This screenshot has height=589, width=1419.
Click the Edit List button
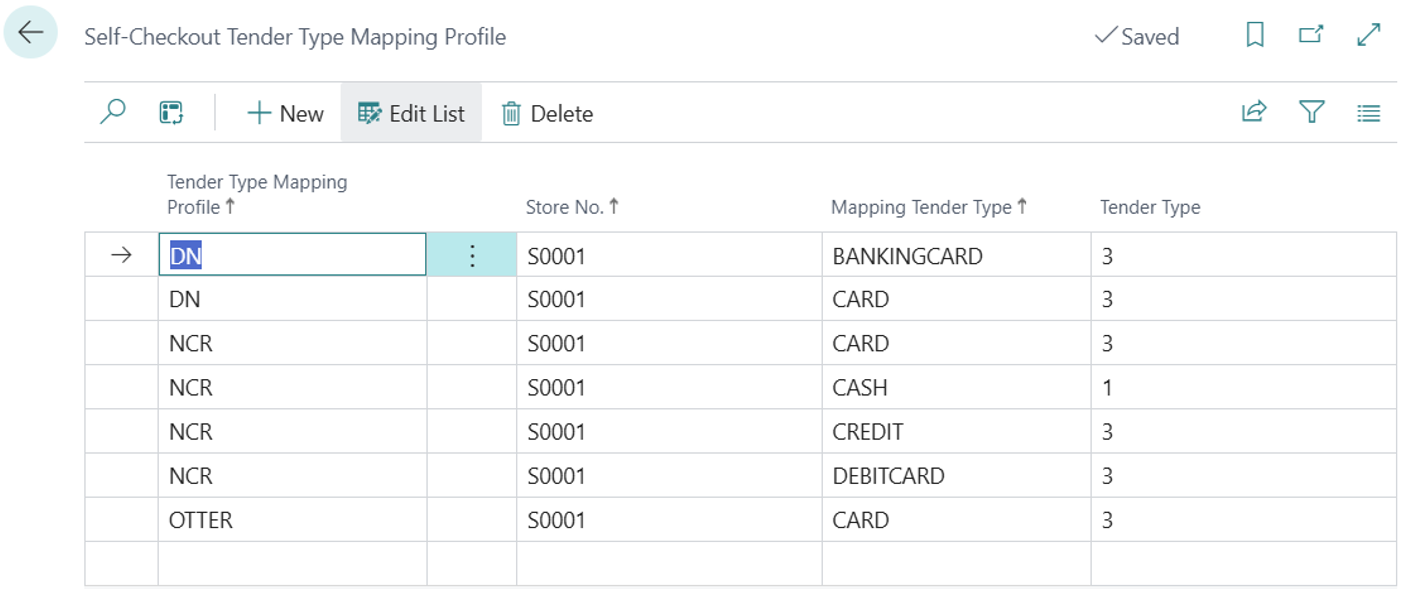pos(411,114)
